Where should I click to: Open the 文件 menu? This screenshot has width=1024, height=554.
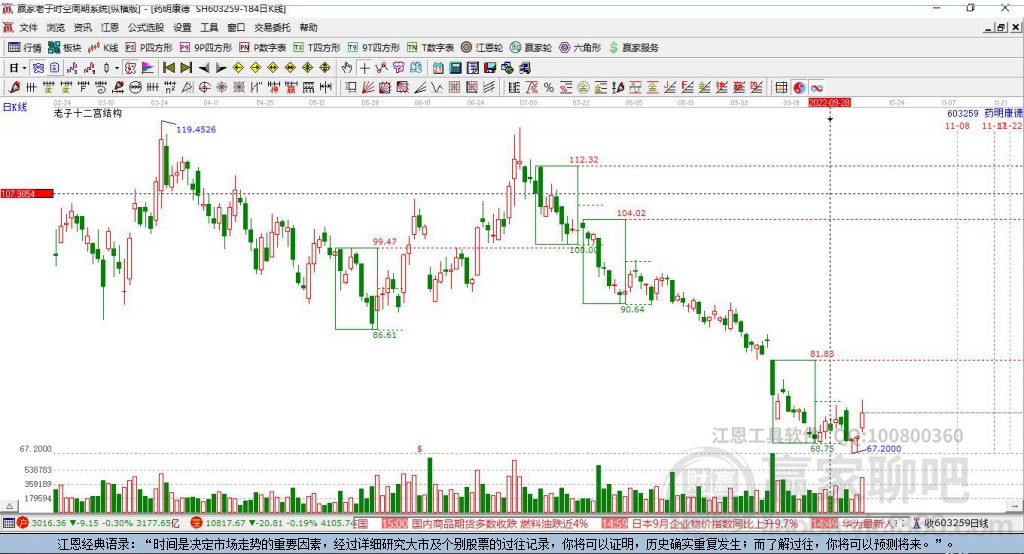tap(28, 27)
